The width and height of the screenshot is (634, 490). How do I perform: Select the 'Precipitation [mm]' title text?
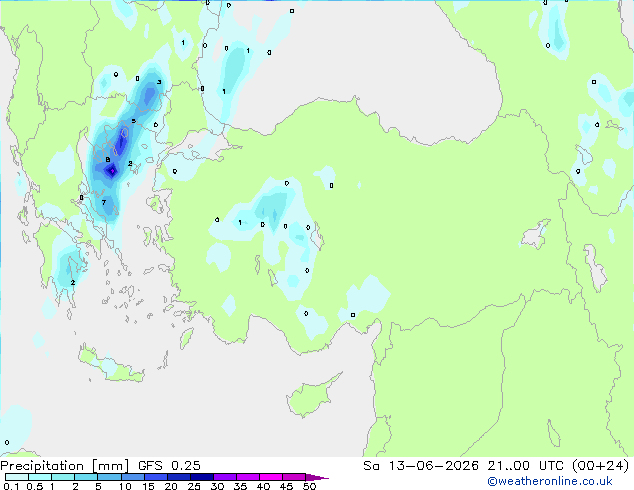[x=65, y=466]
